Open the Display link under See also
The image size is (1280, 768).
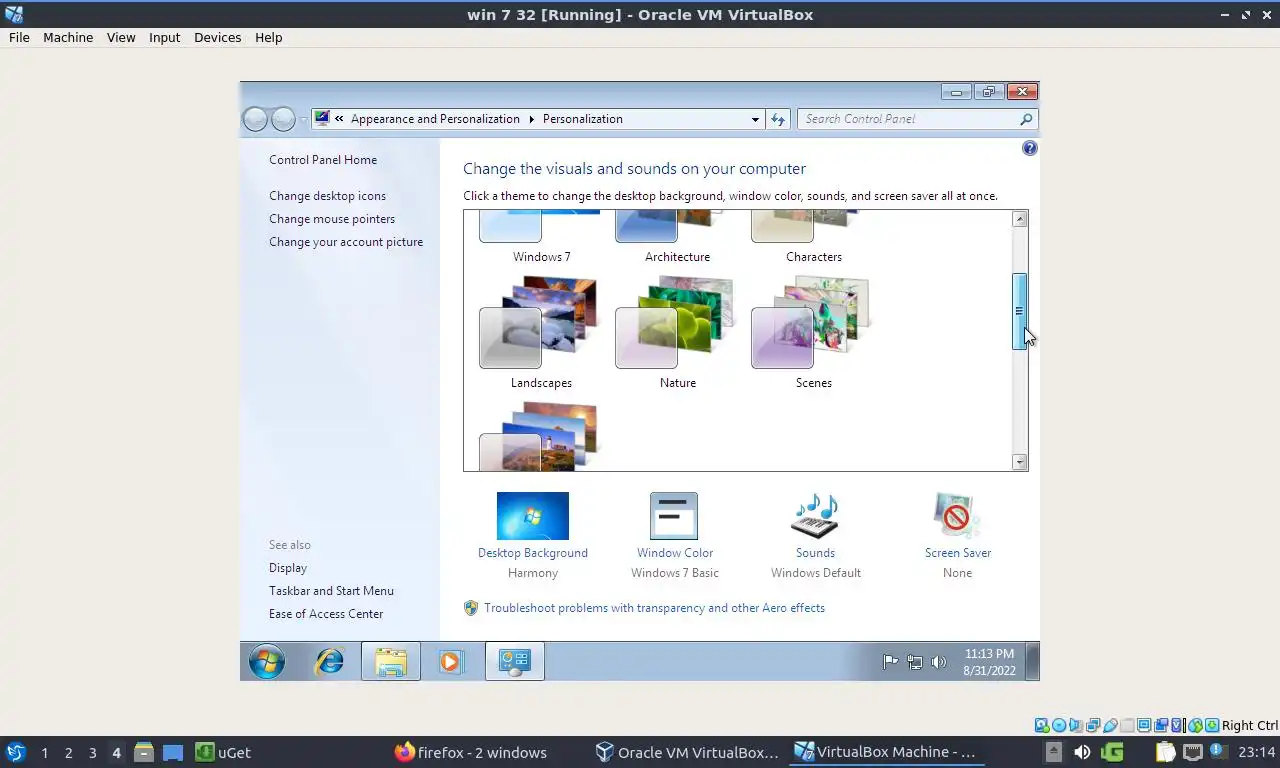[288, 568]
